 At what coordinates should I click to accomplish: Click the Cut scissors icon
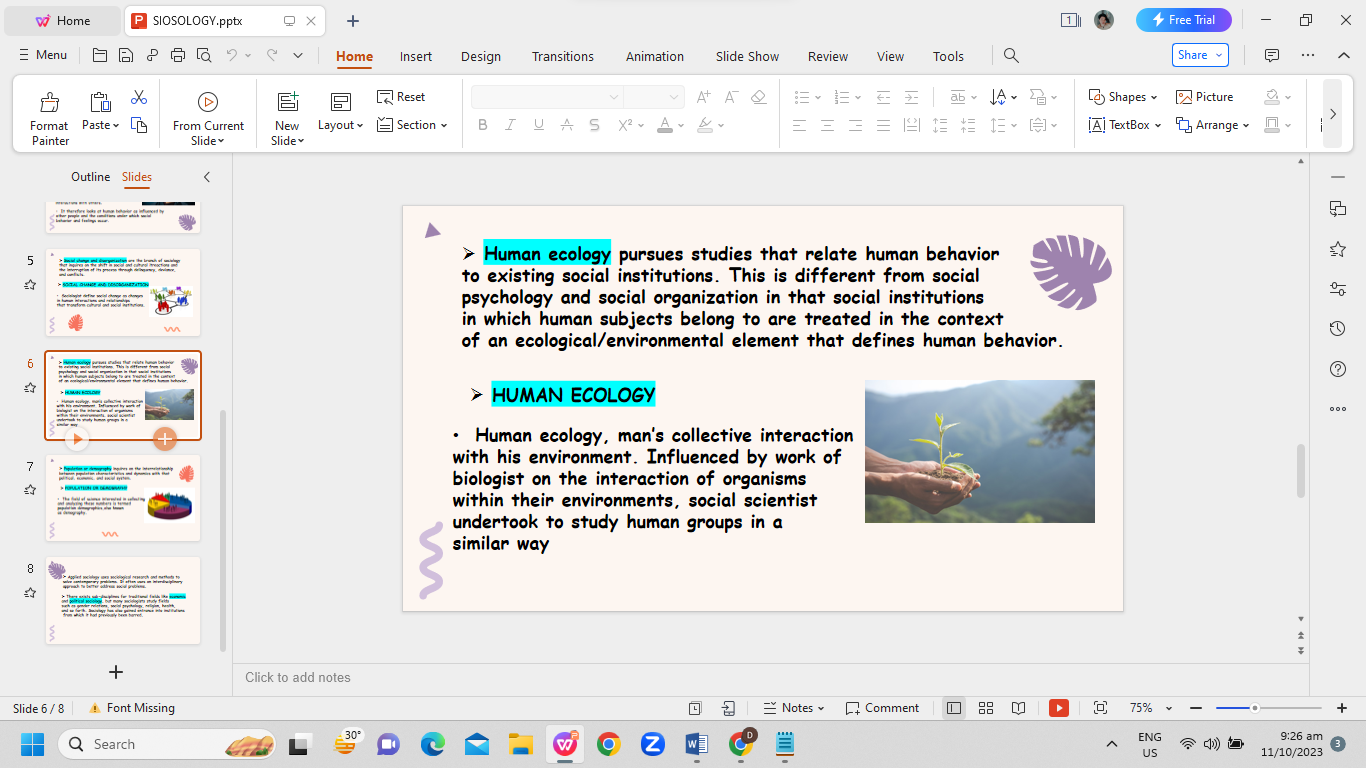pyautogui.click(x=139, y=97)
